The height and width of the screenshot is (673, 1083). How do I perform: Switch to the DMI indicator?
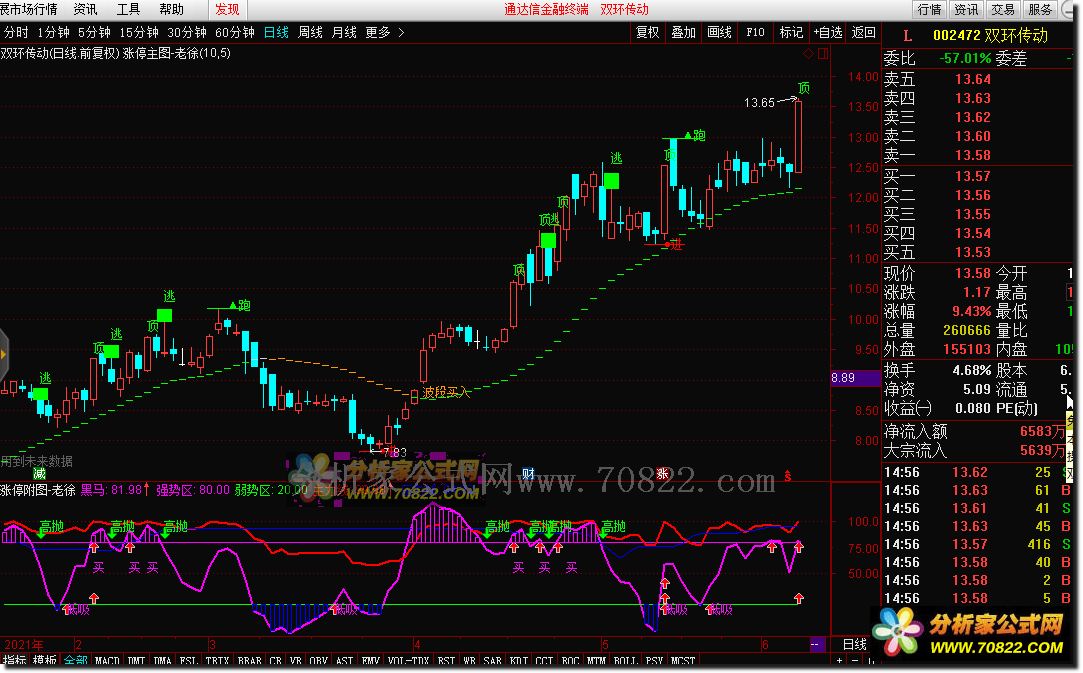point(137,661)
